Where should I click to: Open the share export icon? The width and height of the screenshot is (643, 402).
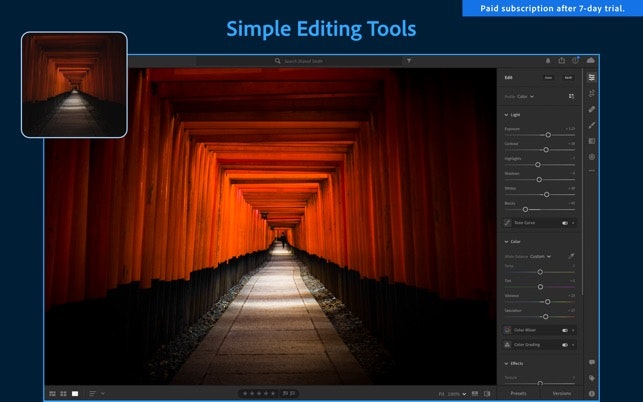[x=561, y=61]
